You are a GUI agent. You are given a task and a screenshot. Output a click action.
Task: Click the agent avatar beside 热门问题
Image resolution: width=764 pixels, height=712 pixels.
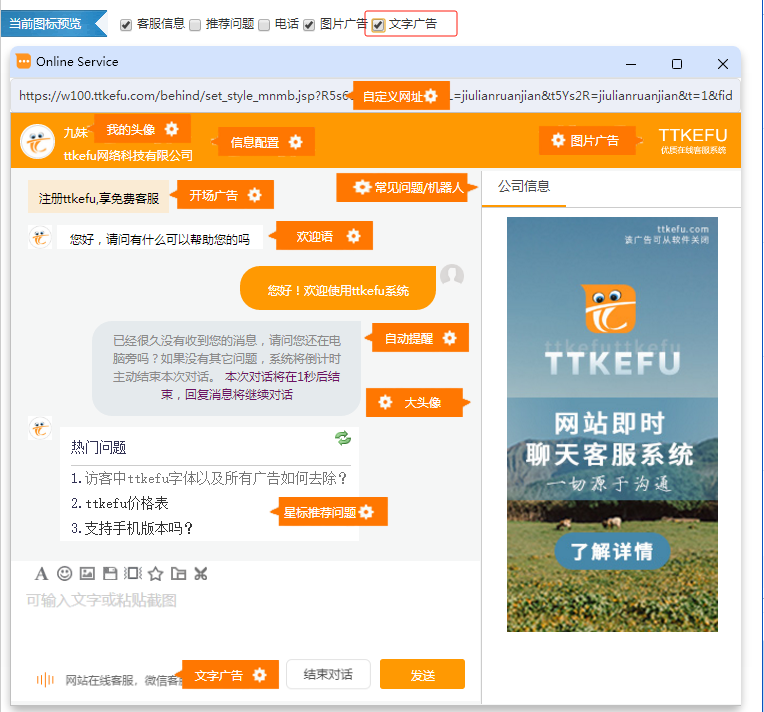pos(40,428)
